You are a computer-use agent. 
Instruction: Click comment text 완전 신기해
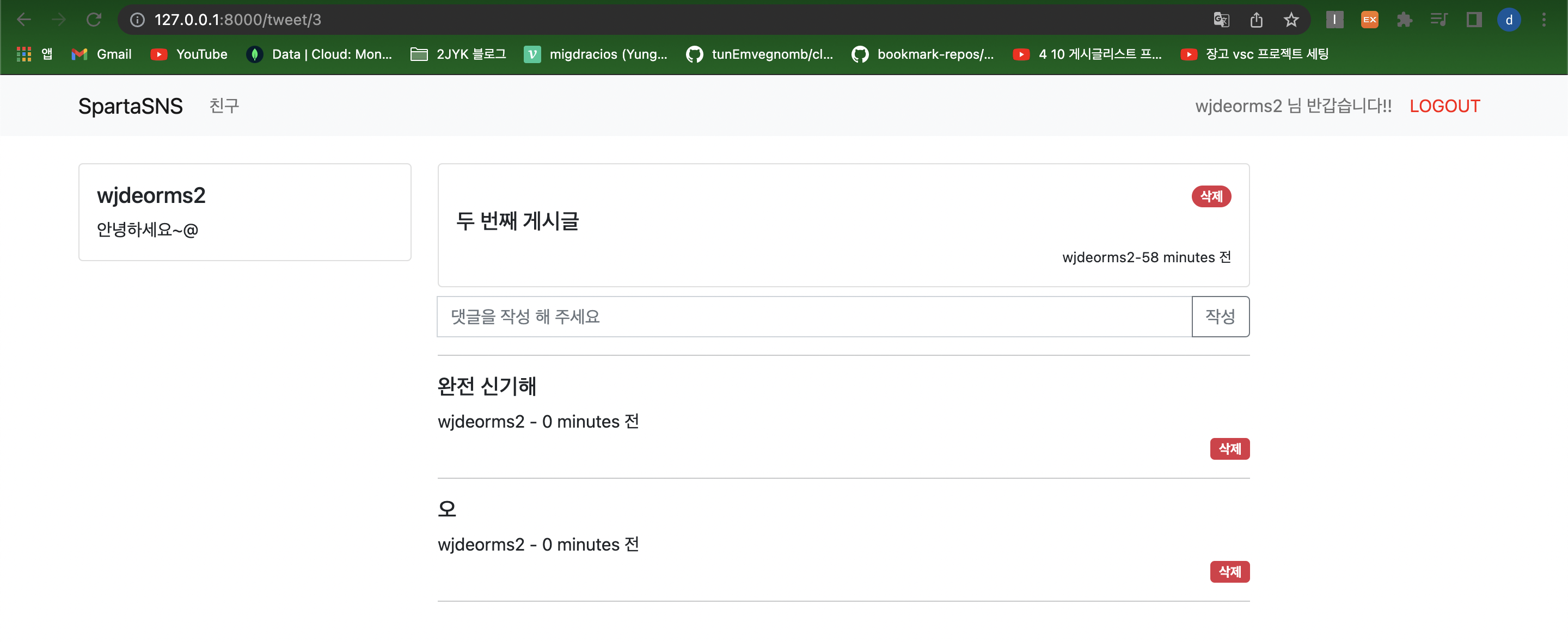(486, 386)
